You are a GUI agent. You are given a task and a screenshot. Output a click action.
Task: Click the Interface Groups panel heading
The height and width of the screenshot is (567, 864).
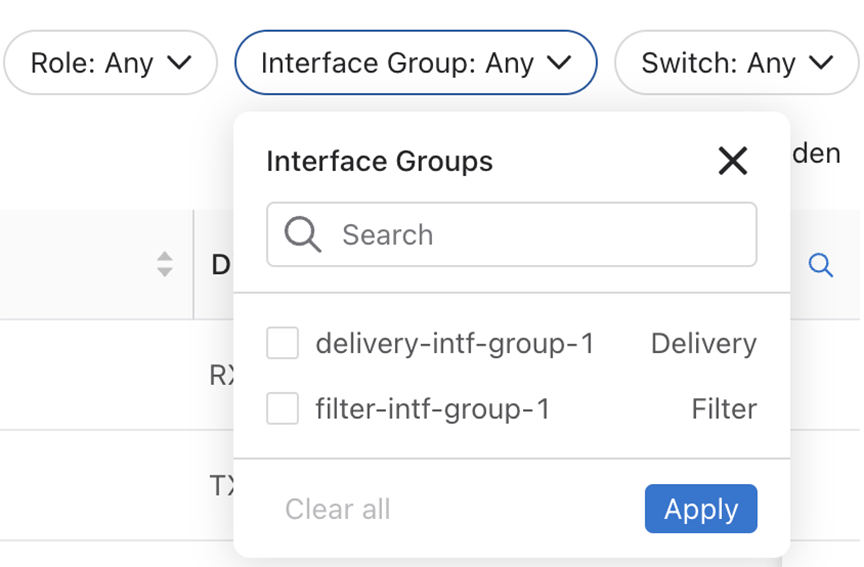pos(379,161)
